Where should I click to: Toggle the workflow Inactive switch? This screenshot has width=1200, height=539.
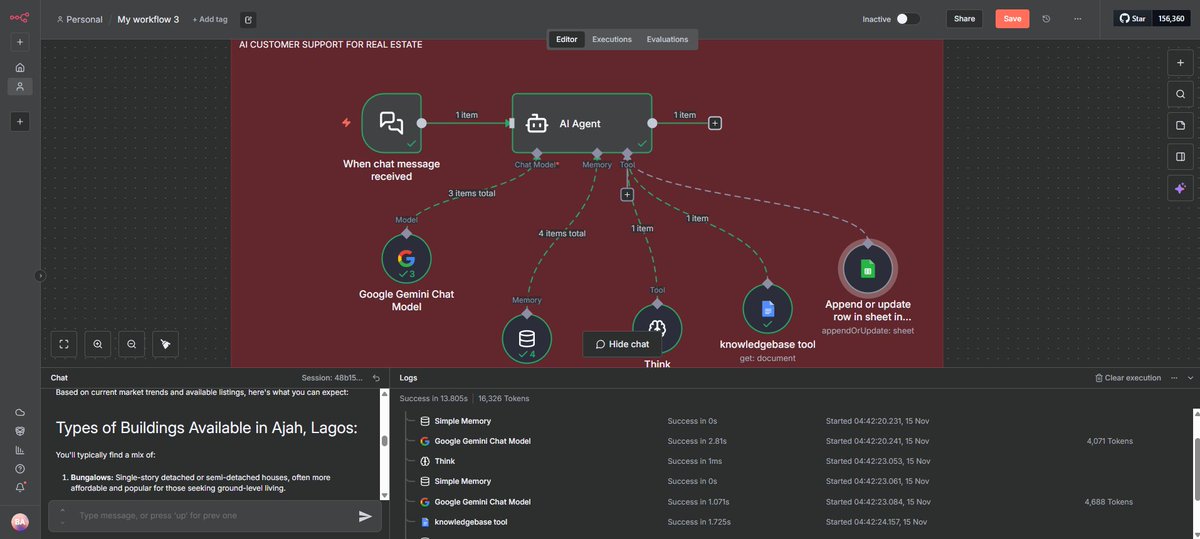907,19
